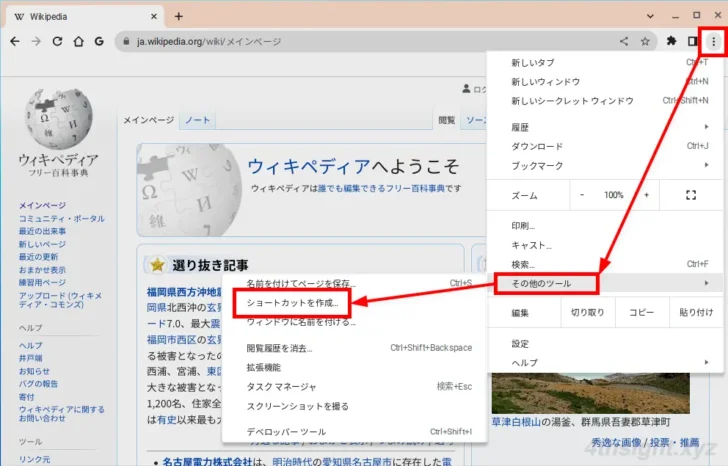Go back with the browser back arrow
728x466 pixels.
click(x=15, y=41)
